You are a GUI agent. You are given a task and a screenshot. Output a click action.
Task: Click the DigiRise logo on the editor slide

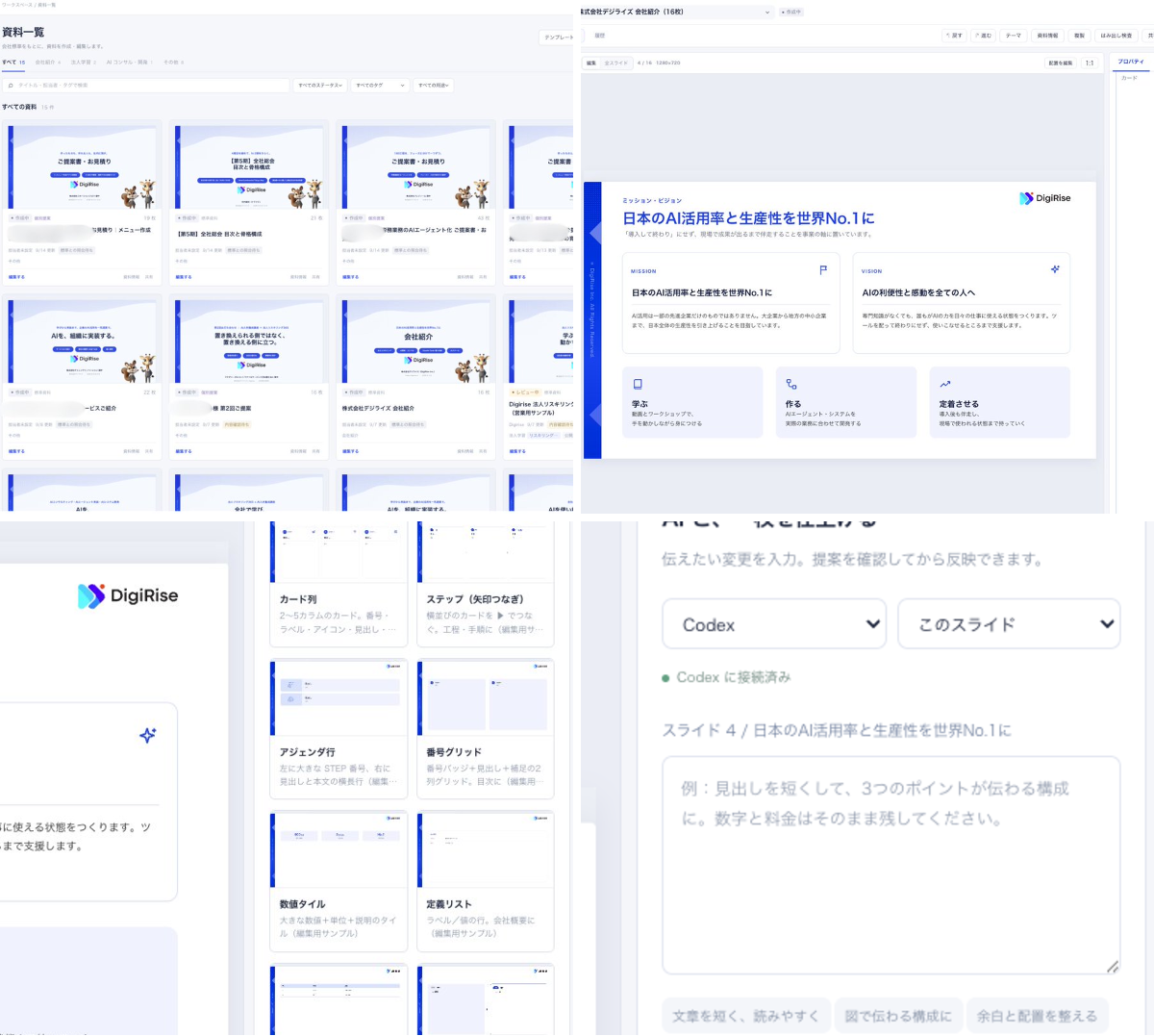point(1045,198)
